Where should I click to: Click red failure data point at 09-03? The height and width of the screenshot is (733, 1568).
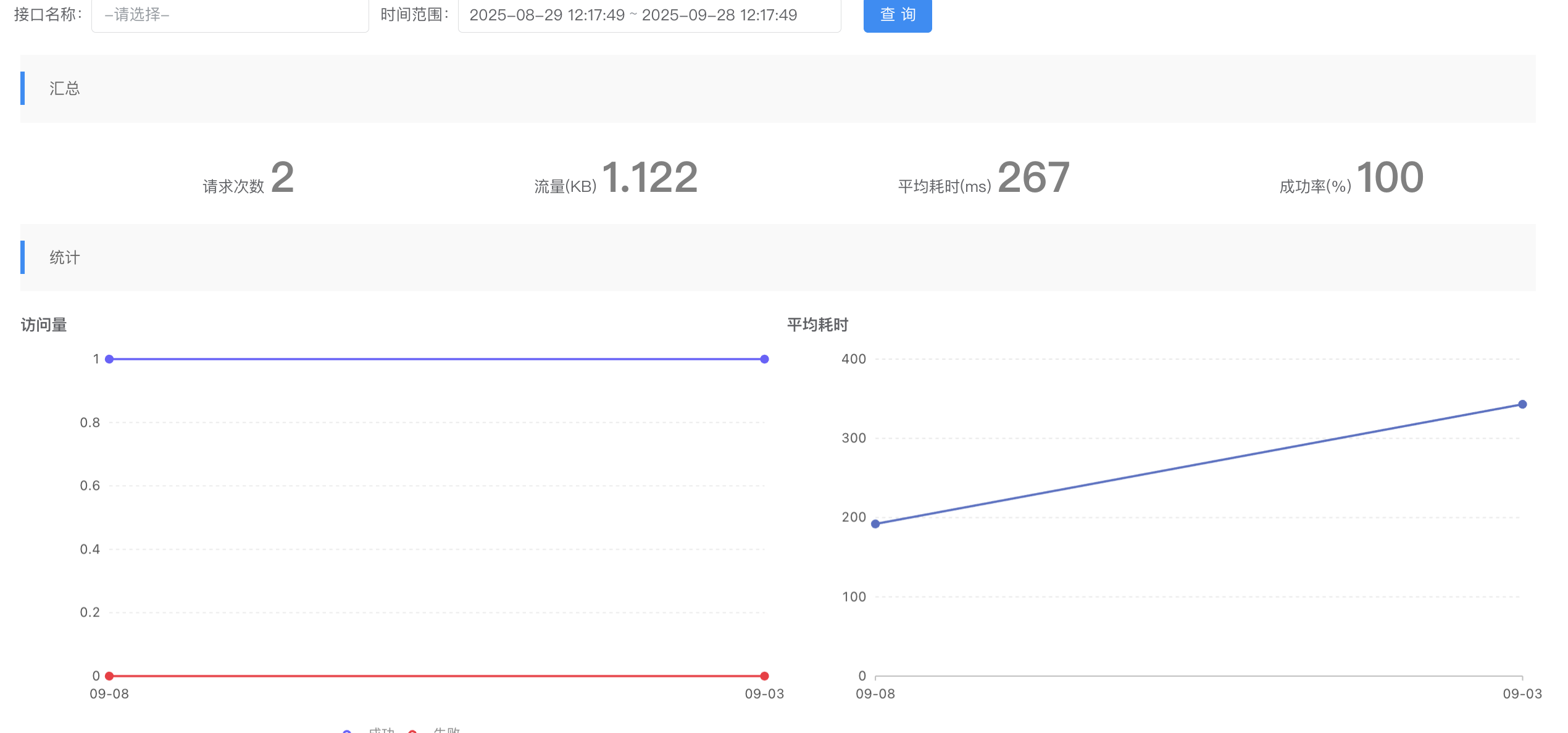[764, 676]
